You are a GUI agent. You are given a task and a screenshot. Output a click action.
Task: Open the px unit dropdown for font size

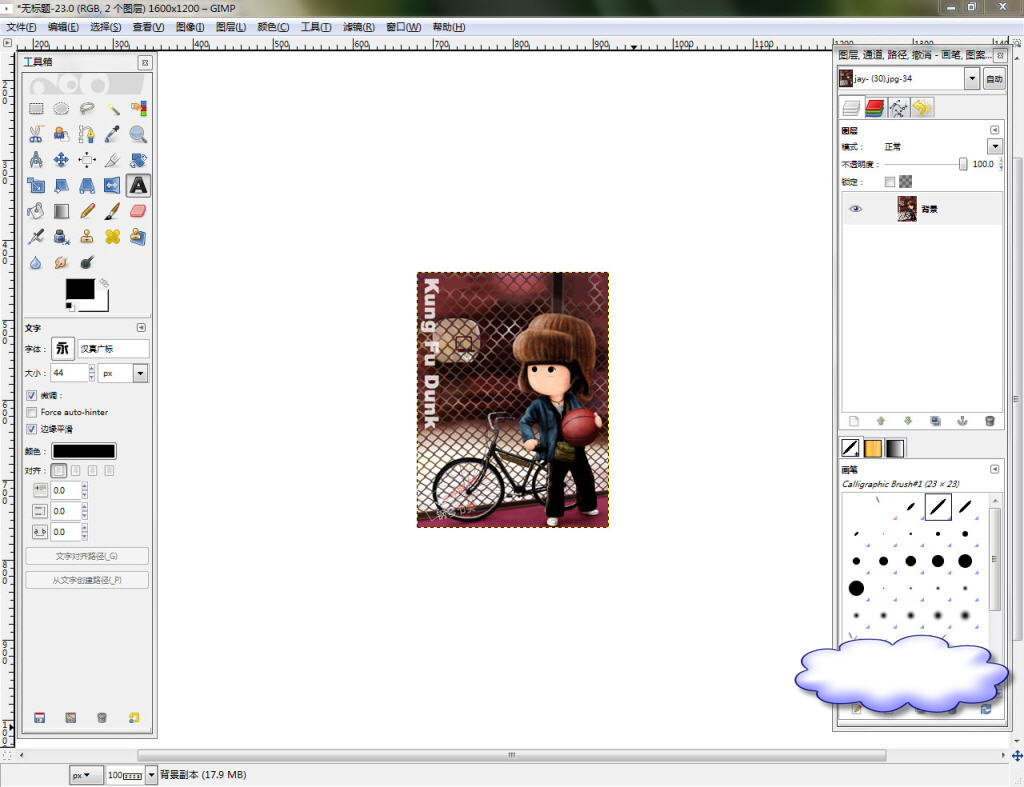coord(139,373)
